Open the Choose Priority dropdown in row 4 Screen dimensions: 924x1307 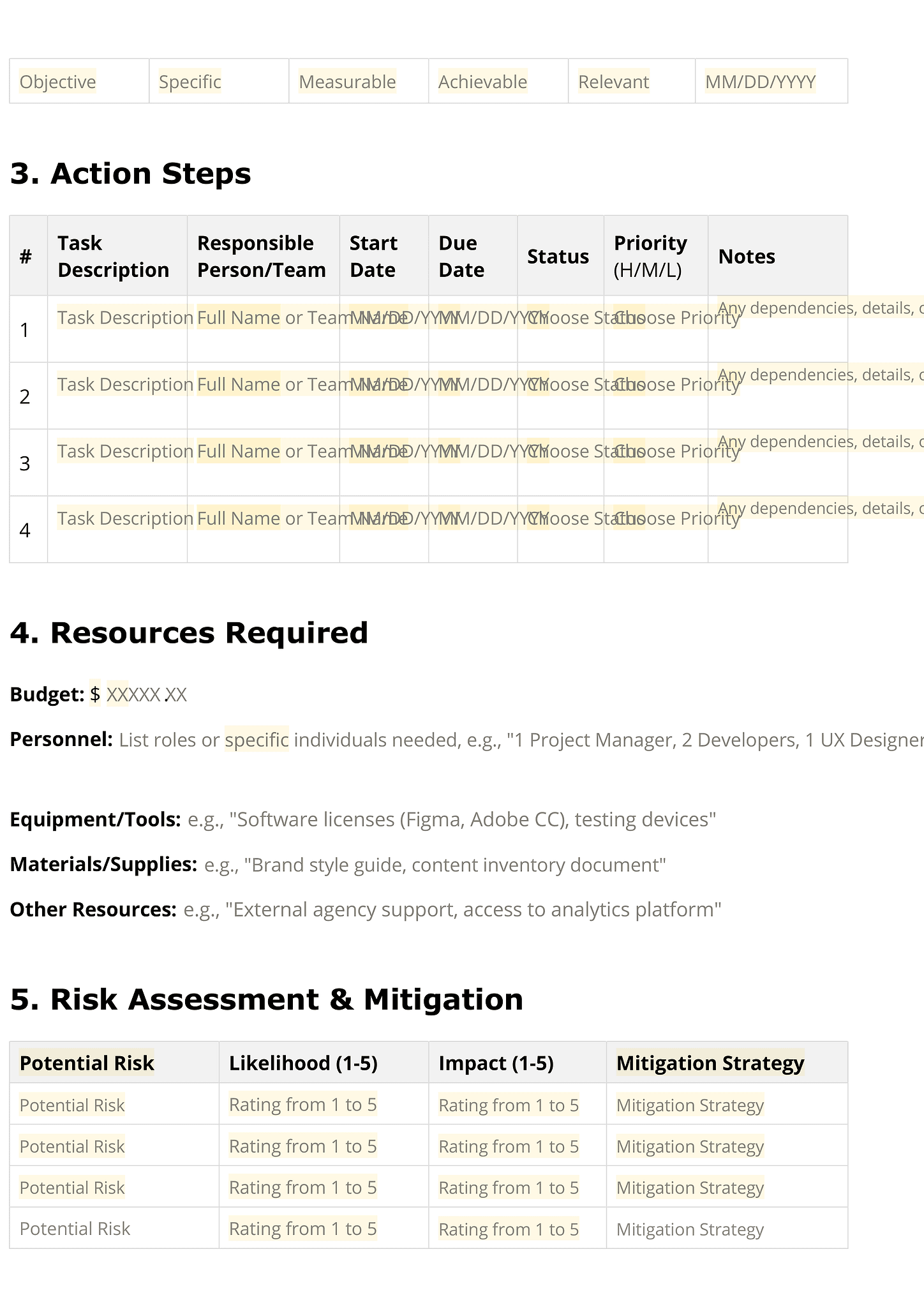676,518
